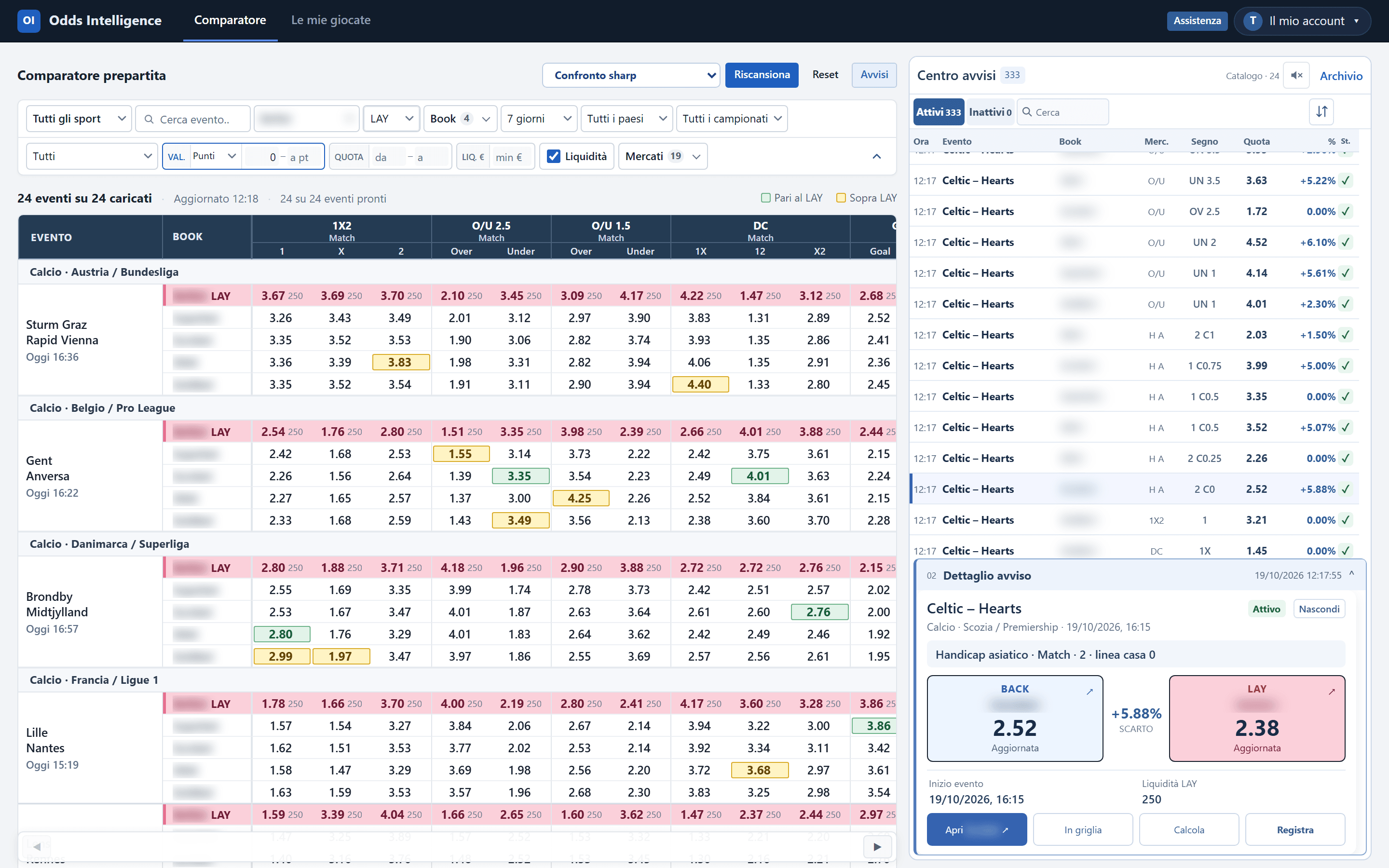Click the horizontal scroll left arrow

pos(37,847)
